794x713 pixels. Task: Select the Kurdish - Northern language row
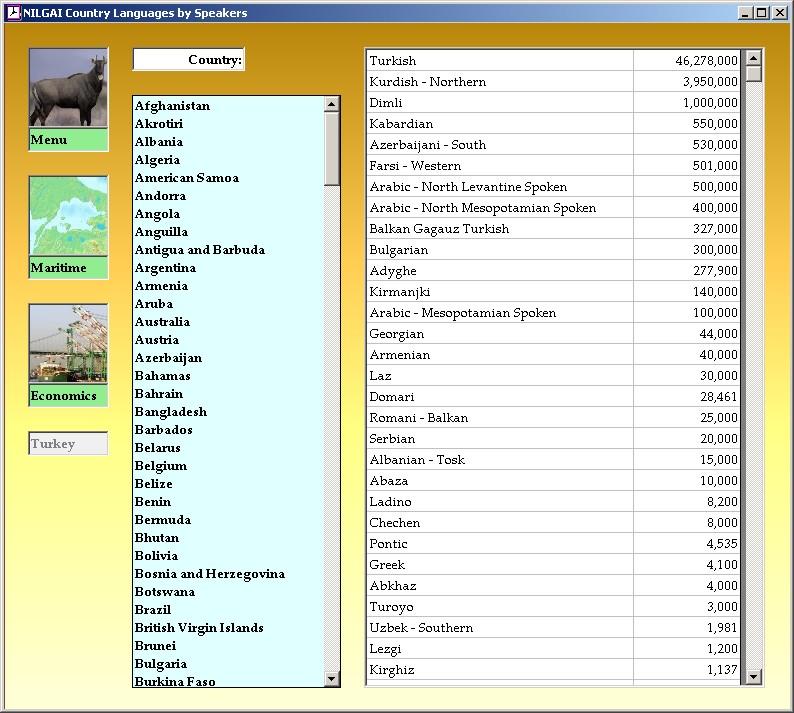[428, 82]
